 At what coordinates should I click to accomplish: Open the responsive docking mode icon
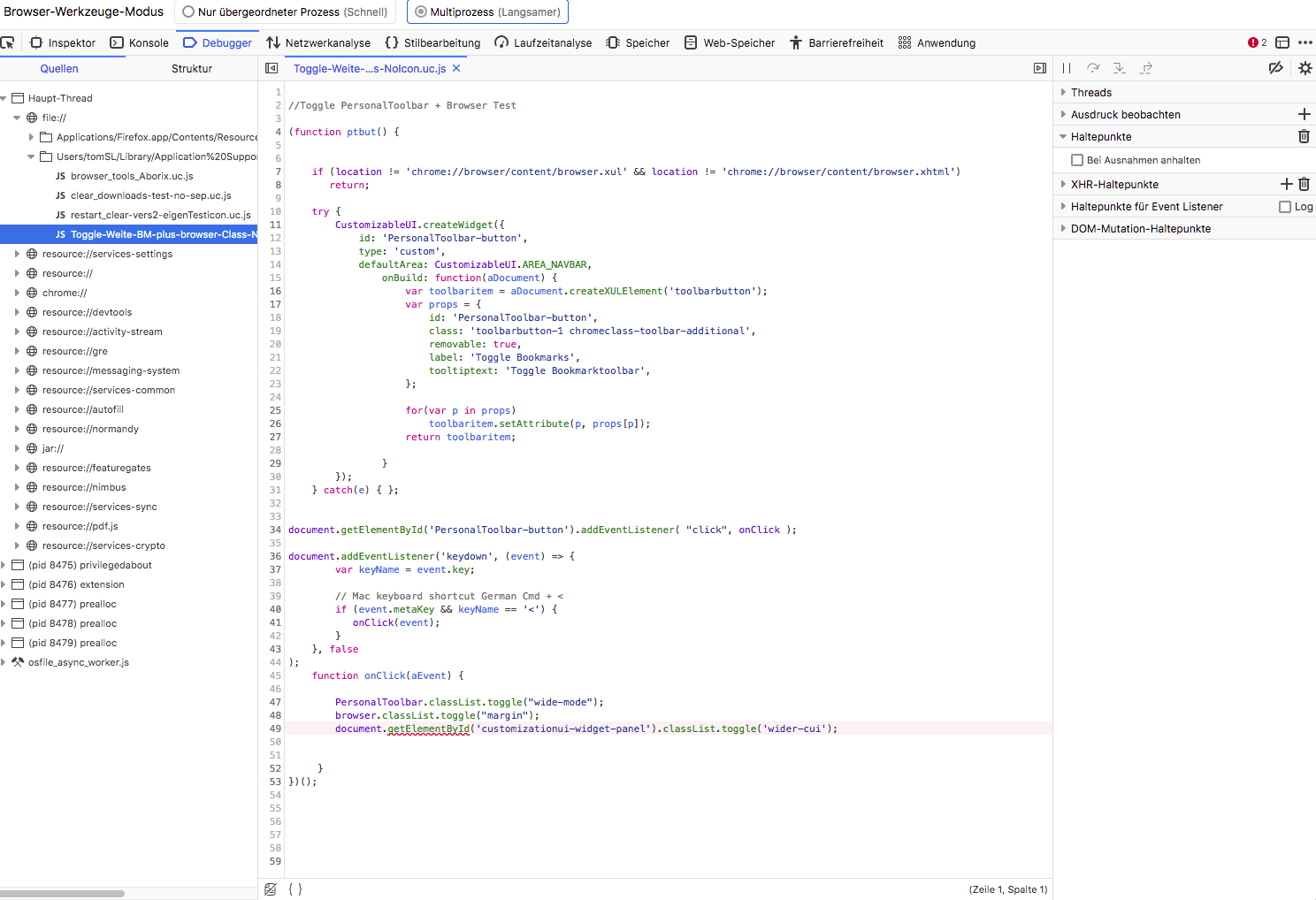(x=1282, y=42)
